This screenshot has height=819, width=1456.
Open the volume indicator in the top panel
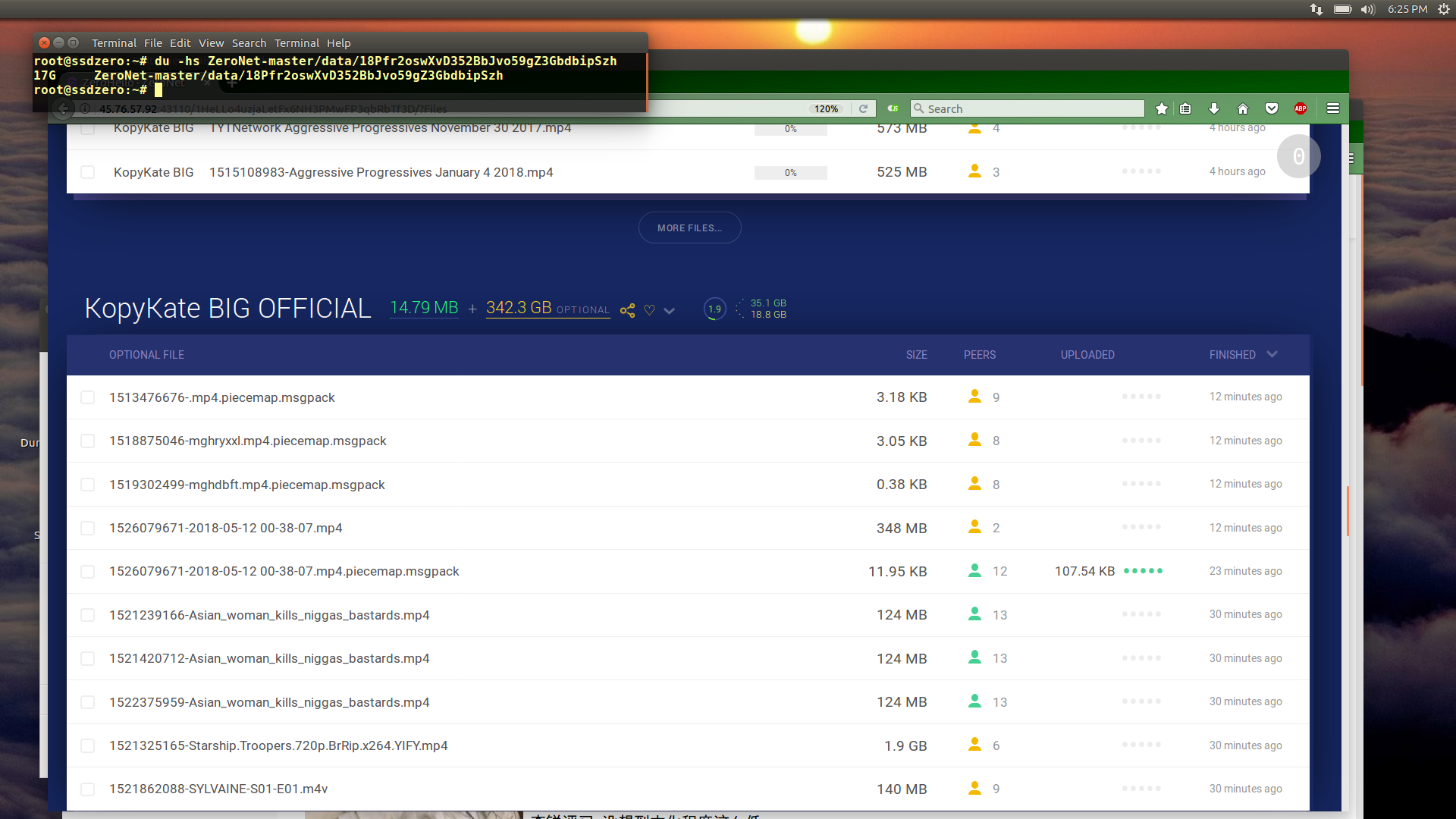(x=1367, y=9)
